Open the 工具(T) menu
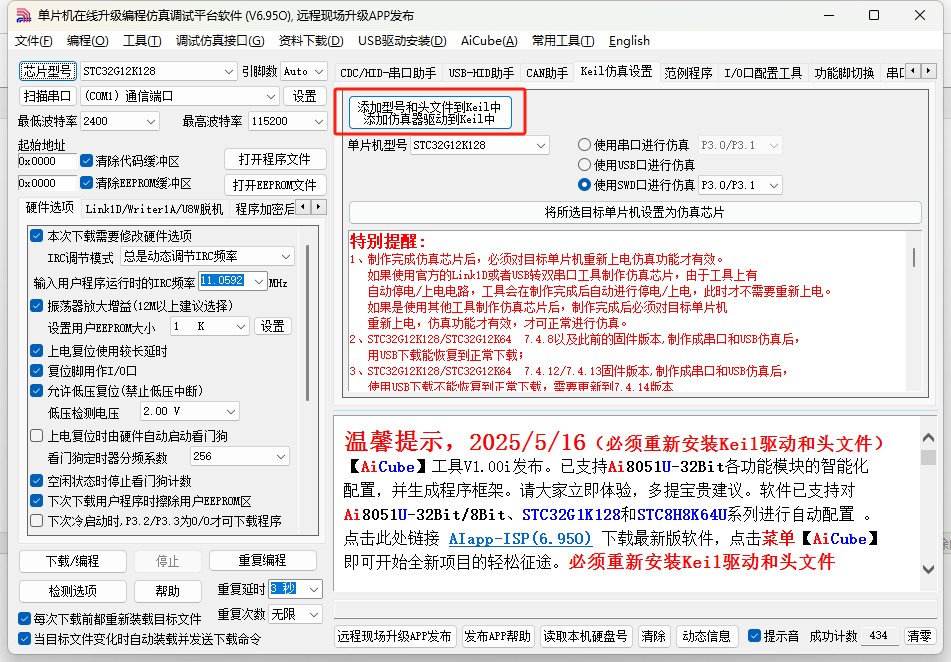 click(x=142, y=41)
